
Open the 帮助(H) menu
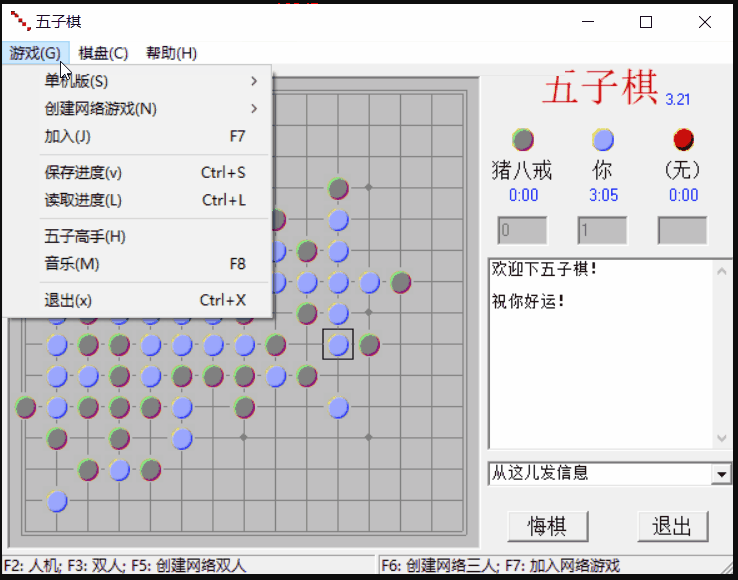click(171, 53)
